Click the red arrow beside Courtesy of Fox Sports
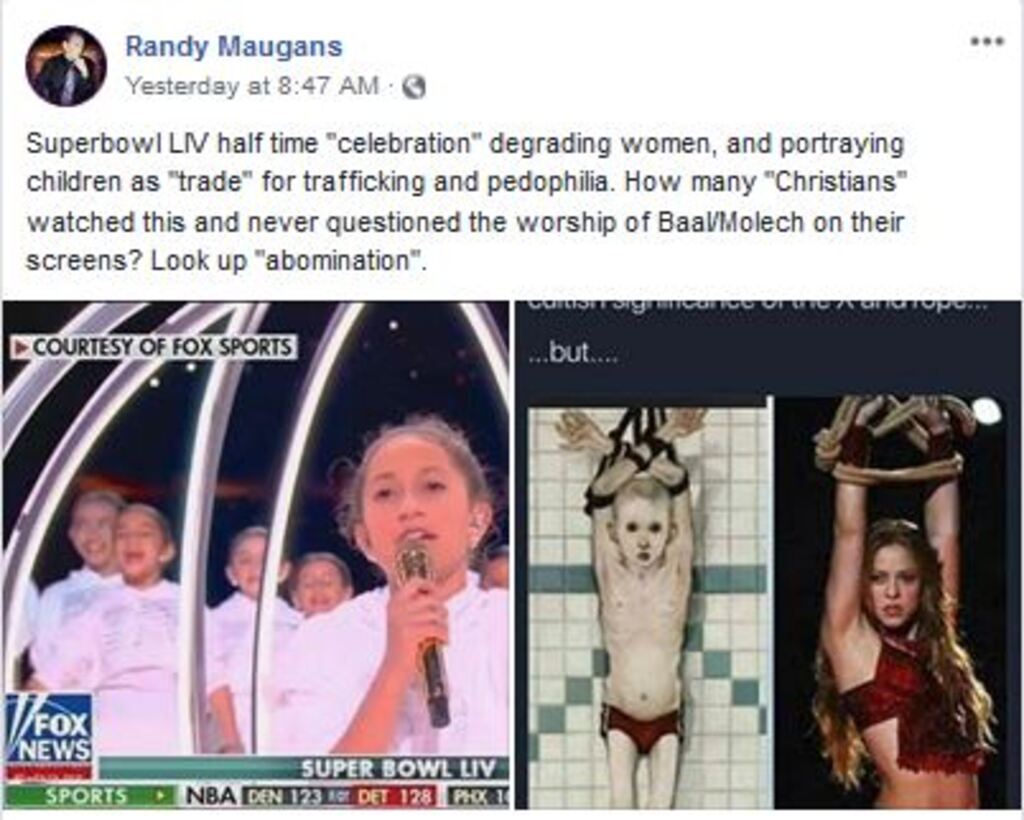 pos(21,347)
